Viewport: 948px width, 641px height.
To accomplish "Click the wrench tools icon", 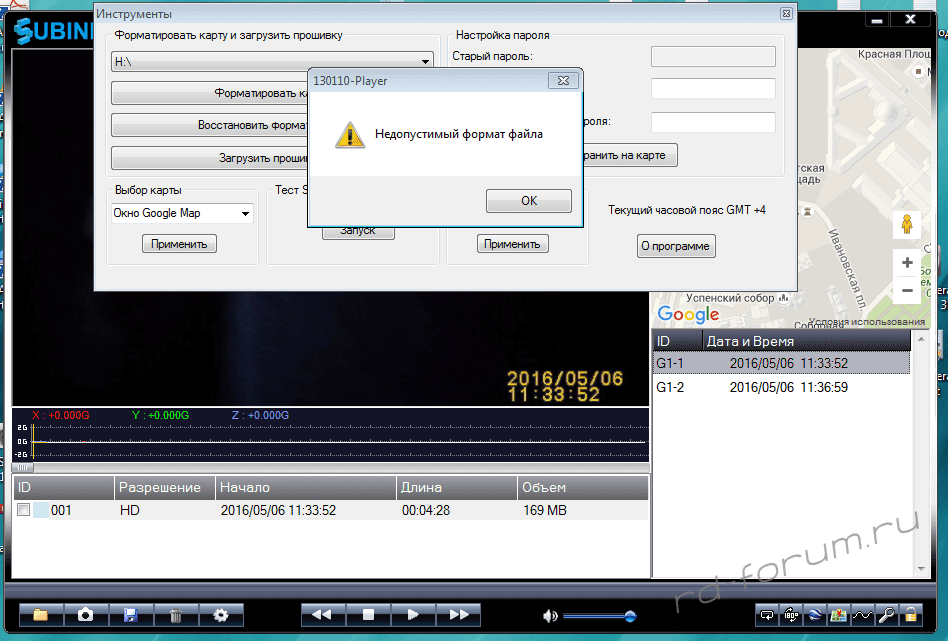I will (x=888, y=615).
